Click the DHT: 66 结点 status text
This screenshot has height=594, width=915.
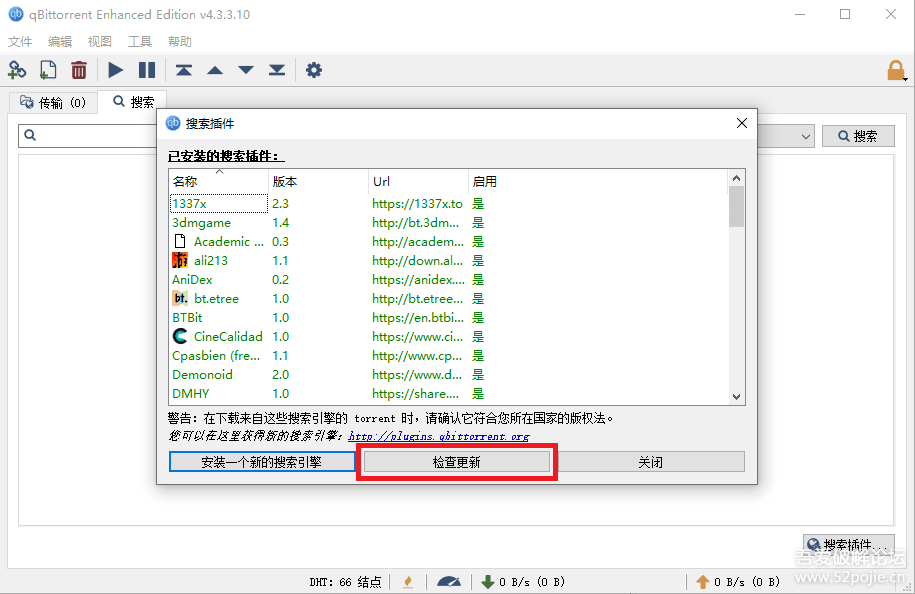[345, 582]
